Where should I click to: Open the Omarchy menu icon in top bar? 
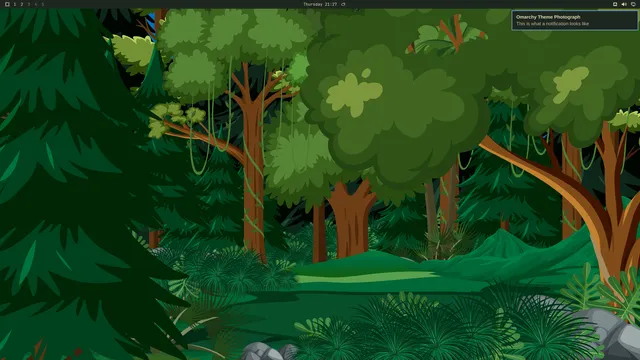(x=7, y=4)
